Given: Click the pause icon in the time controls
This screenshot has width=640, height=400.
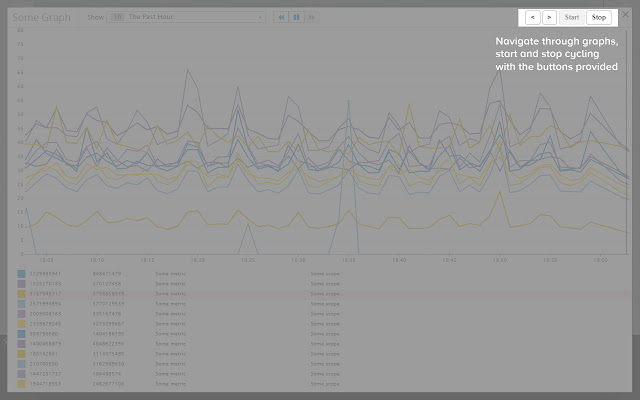Looking at the screenshot, I should point(296,17).
